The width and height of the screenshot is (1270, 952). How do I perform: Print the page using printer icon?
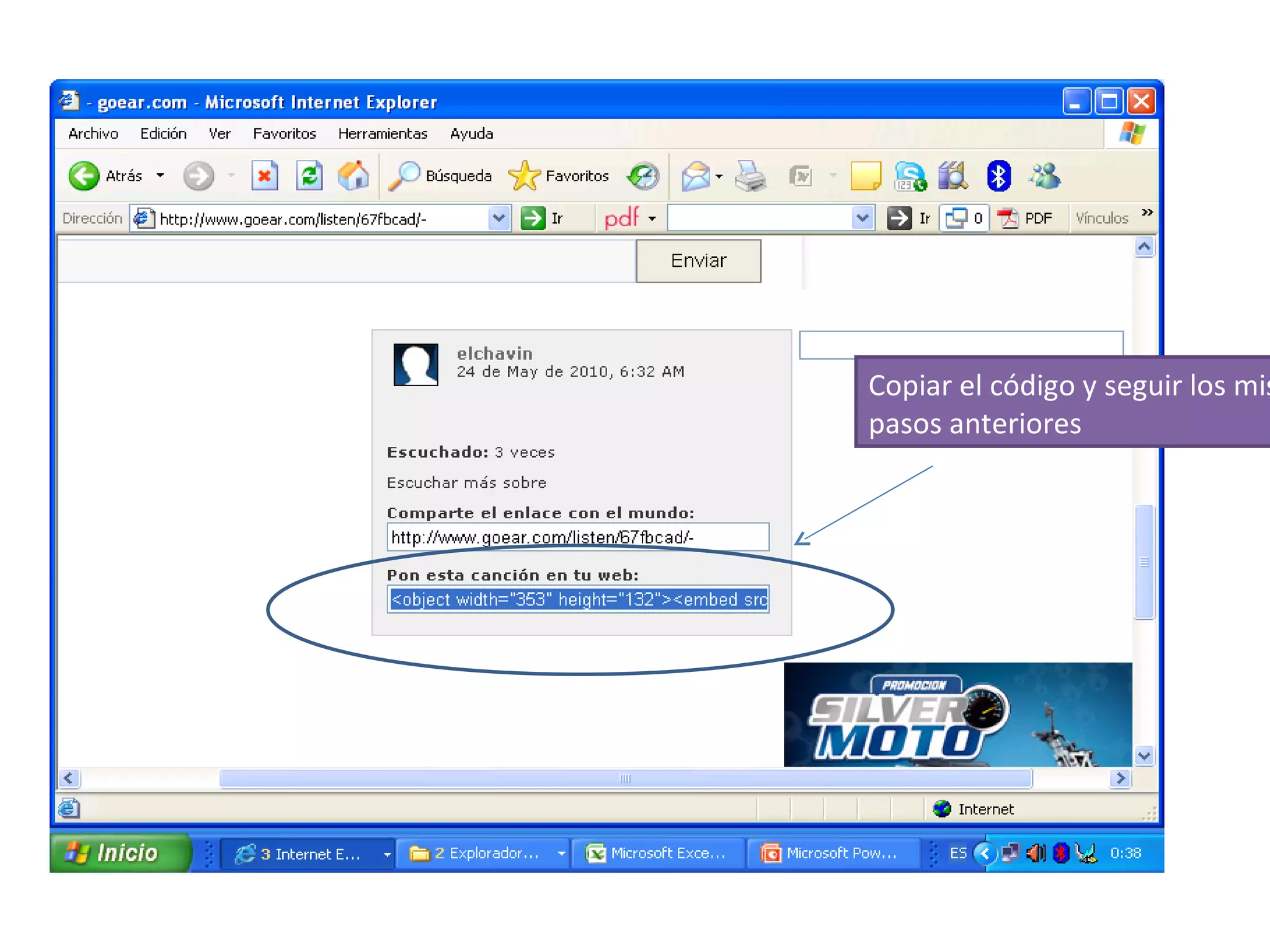[750, 176]
